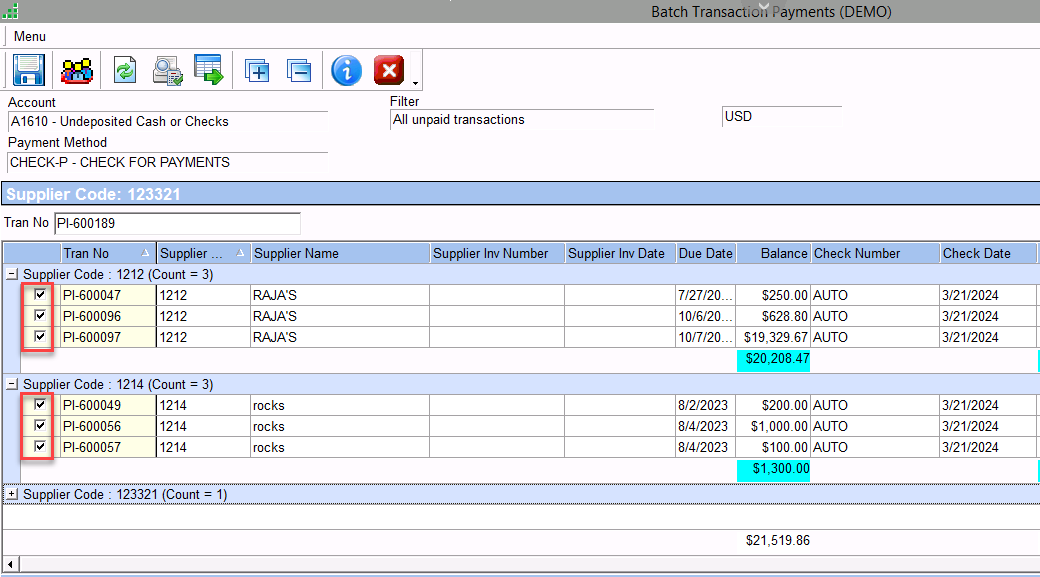Expand Supplier Code 123321 group
Viewport: 1040px width, 577px height.
[12, 494]
